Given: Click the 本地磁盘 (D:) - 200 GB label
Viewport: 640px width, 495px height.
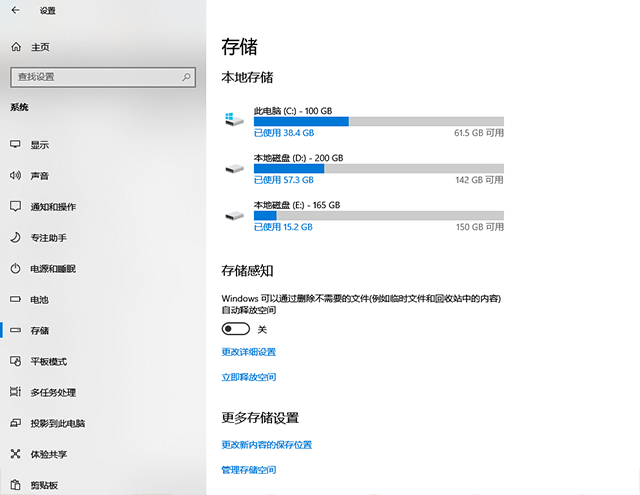Looking at the screenshot, I should 298,158.
